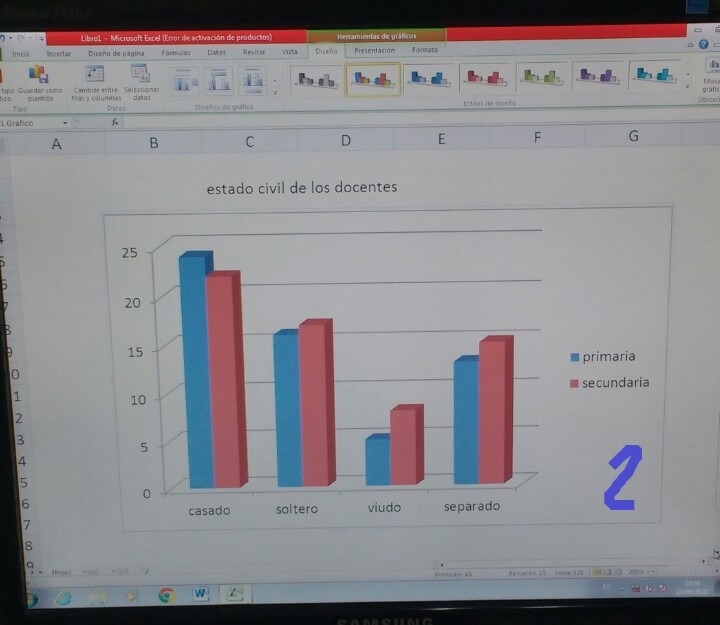Open Seleccionar datos dialog
This screenshot has width=720, height=625.
141,83
